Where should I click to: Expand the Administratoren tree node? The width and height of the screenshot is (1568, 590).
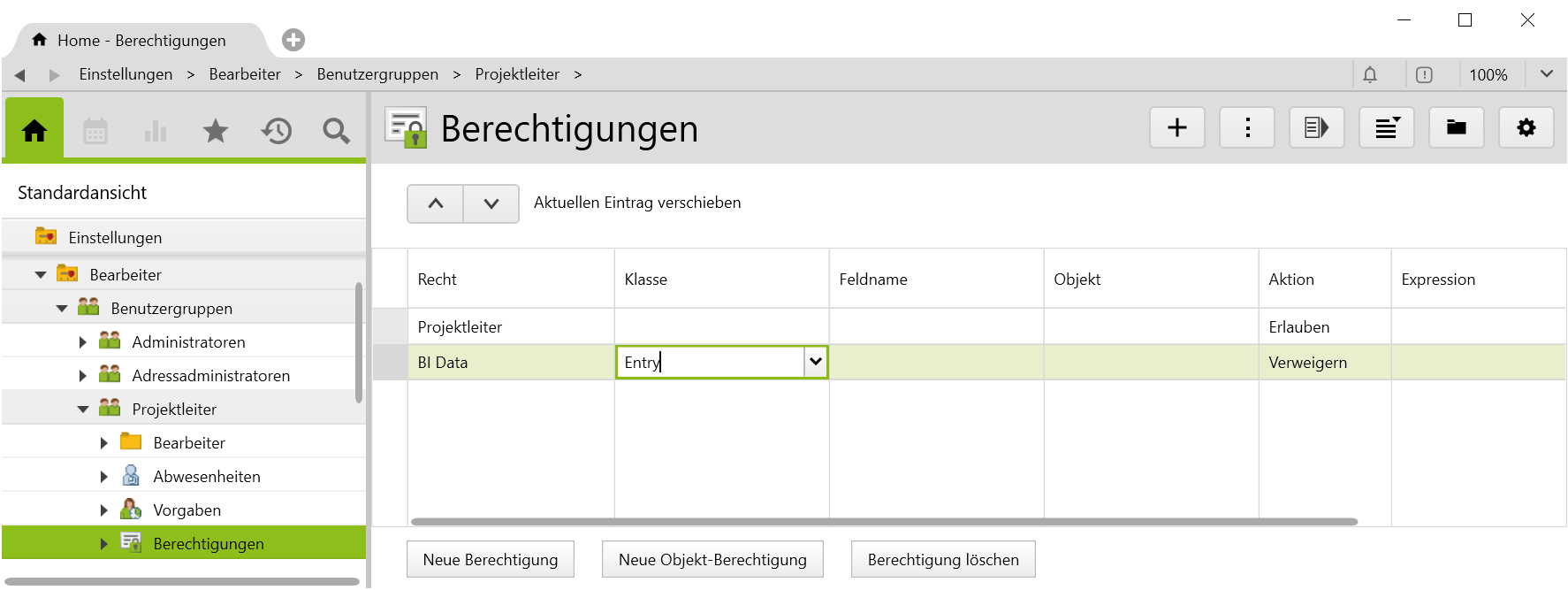[x=83, y=342]
